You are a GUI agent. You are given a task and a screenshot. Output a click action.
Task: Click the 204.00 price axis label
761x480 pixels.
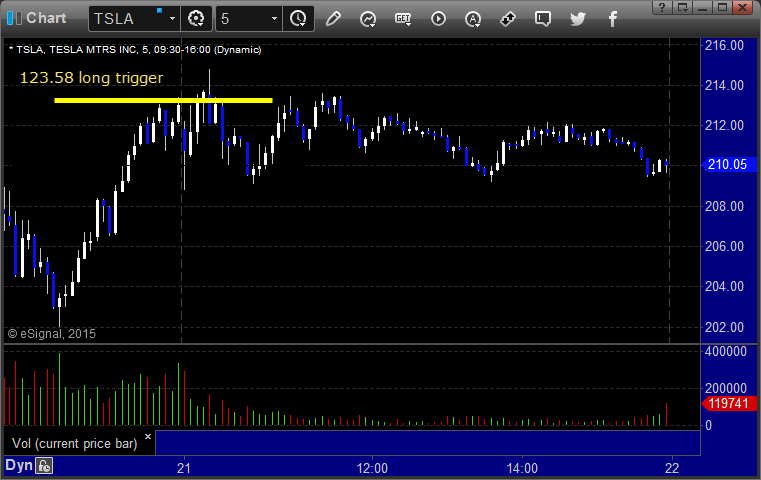[724, 286]
